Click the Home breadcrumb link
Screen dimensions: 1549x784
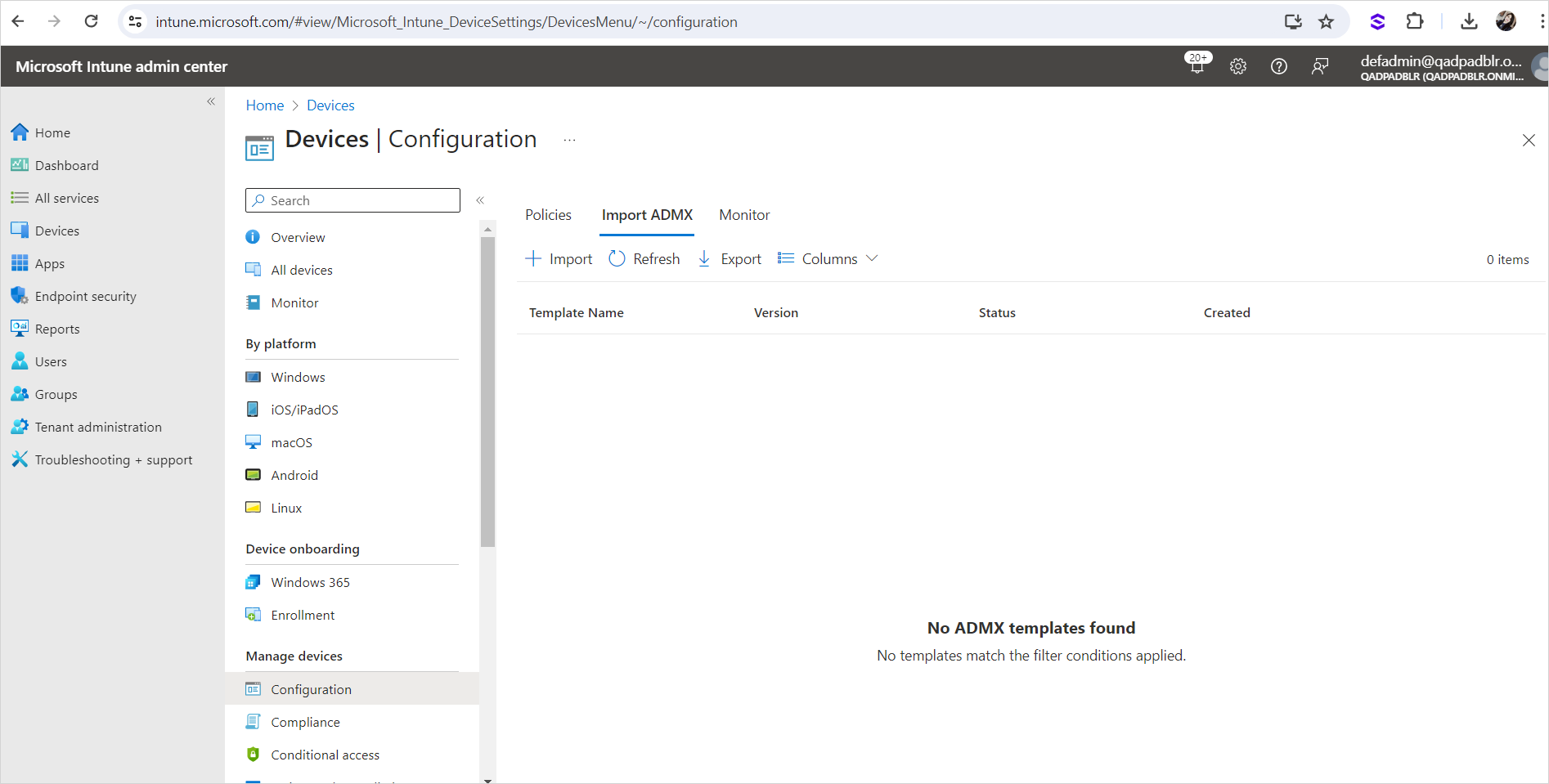tap(265, 105)
